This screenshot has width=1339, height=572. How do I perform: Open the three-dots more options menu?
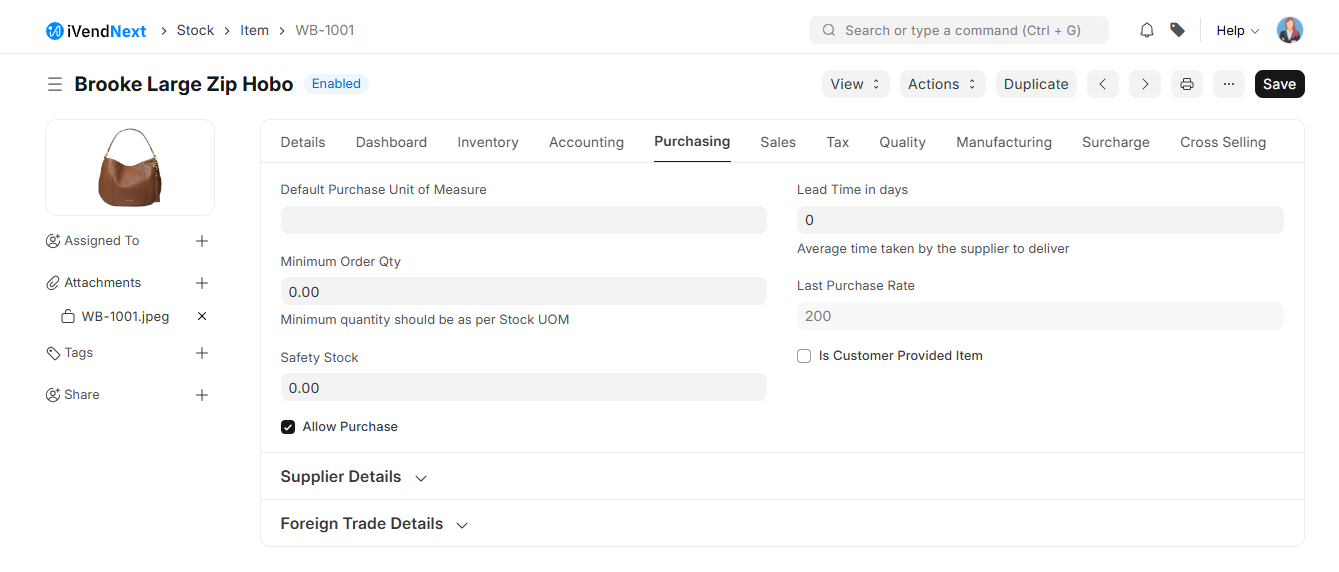point(1228,84)
